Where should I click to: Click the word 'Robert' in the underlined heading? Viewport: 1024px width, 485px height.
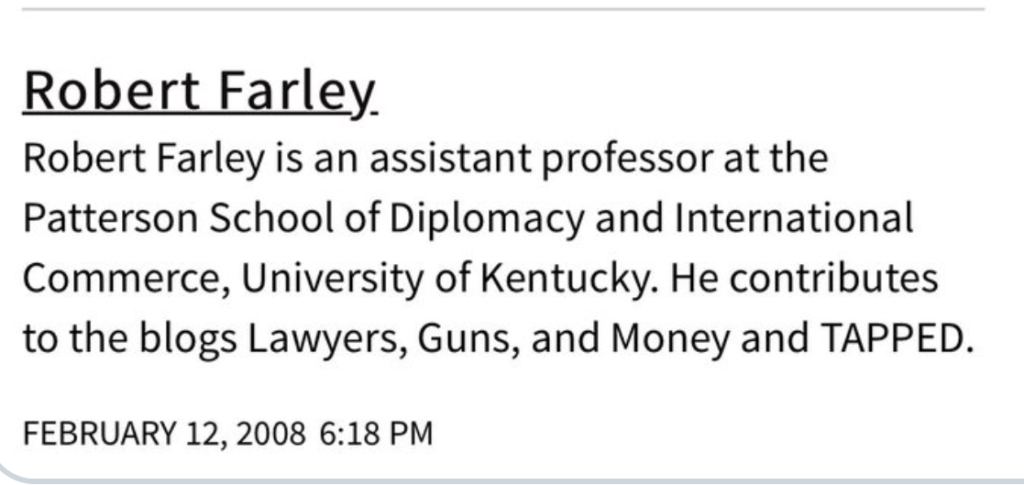[112, 91]
